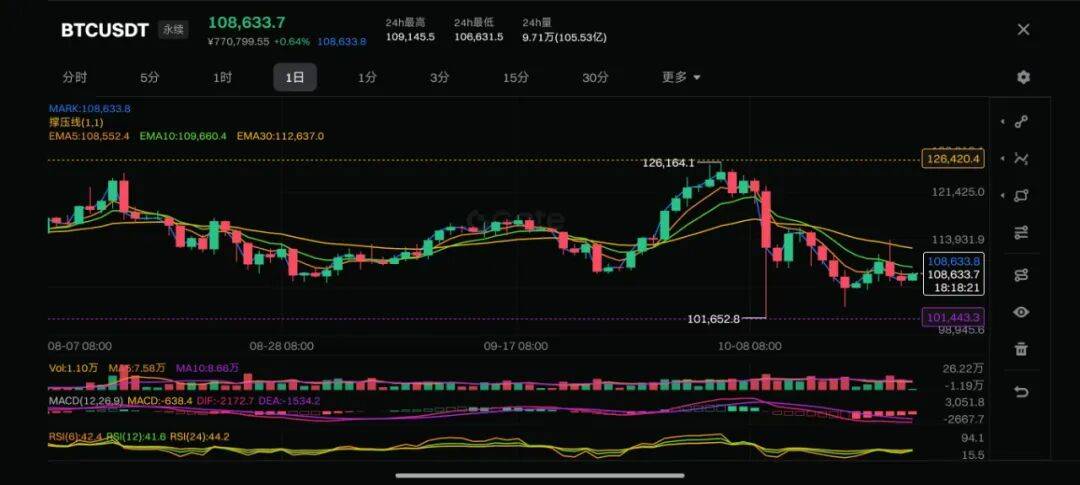This screenshot has height=485, width=1080.
Task: Close the chart with the X button
Action: 1023,30
